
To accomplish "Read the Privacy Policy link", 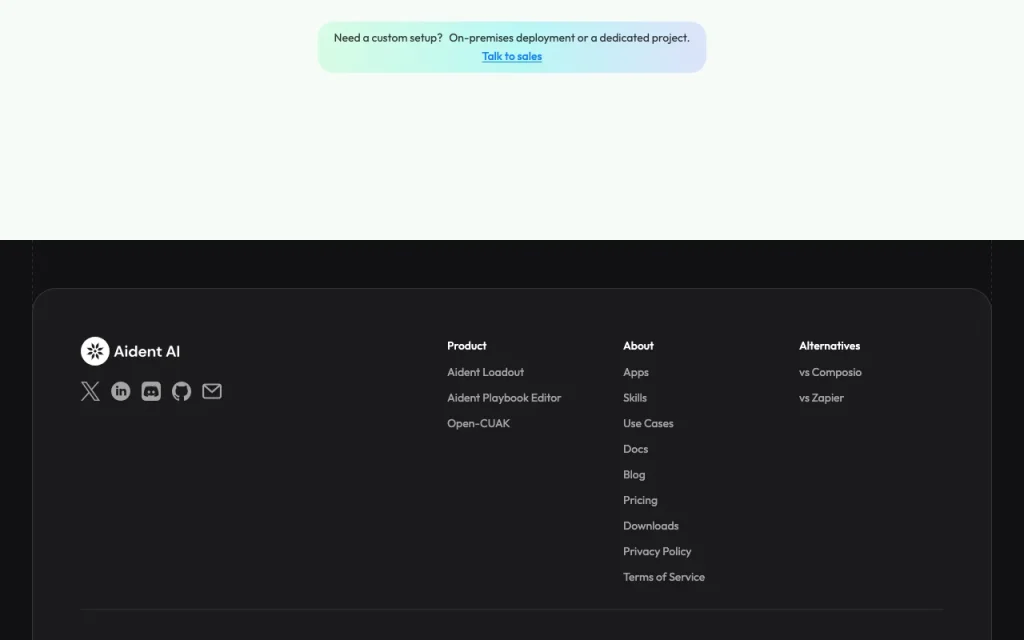I will pyautogui.click(x=657, y=551).
